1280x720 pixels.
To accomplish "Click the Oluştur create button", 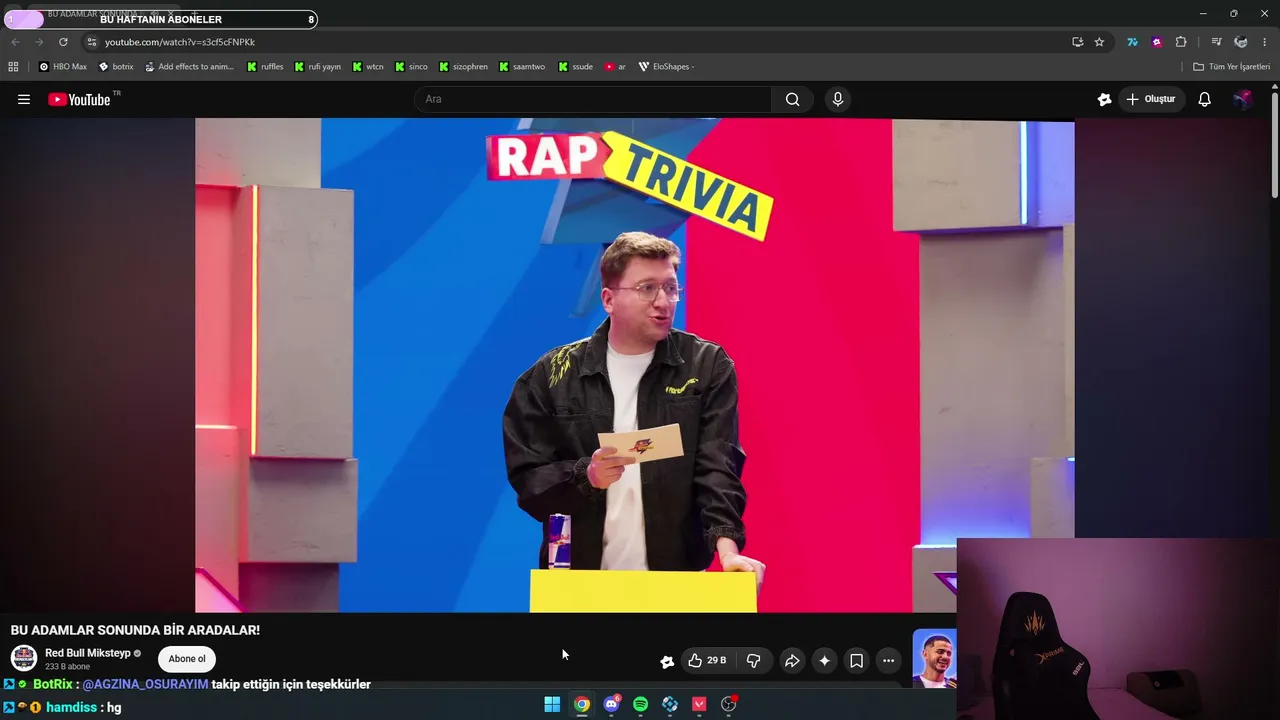I will click(1151, 99).
